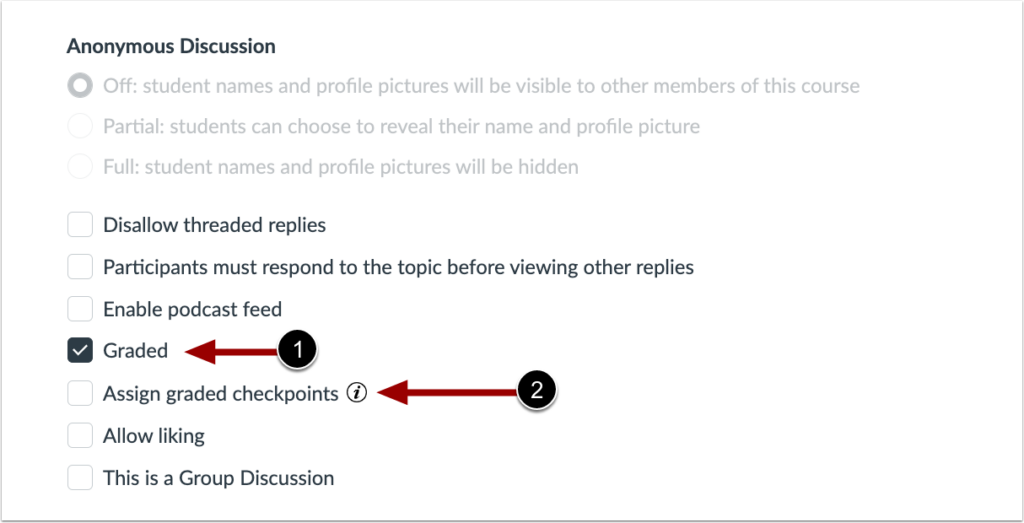The image size is (1024, 523).
Task: Click the numbered callout 2 badge
Action: point(536,391)
